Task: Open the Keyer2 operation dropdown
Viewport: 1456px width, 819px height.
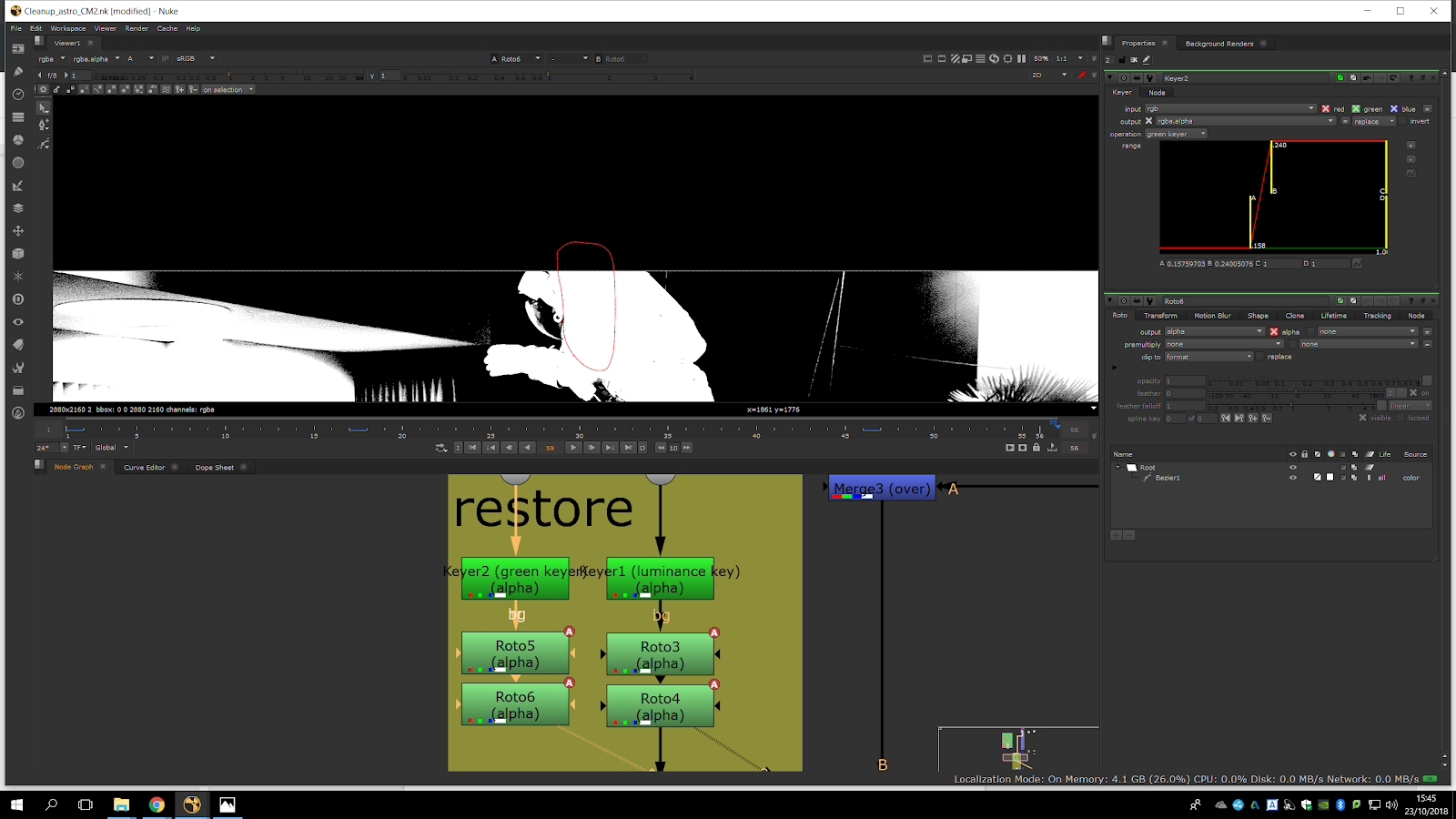Action: (1176, 134)
